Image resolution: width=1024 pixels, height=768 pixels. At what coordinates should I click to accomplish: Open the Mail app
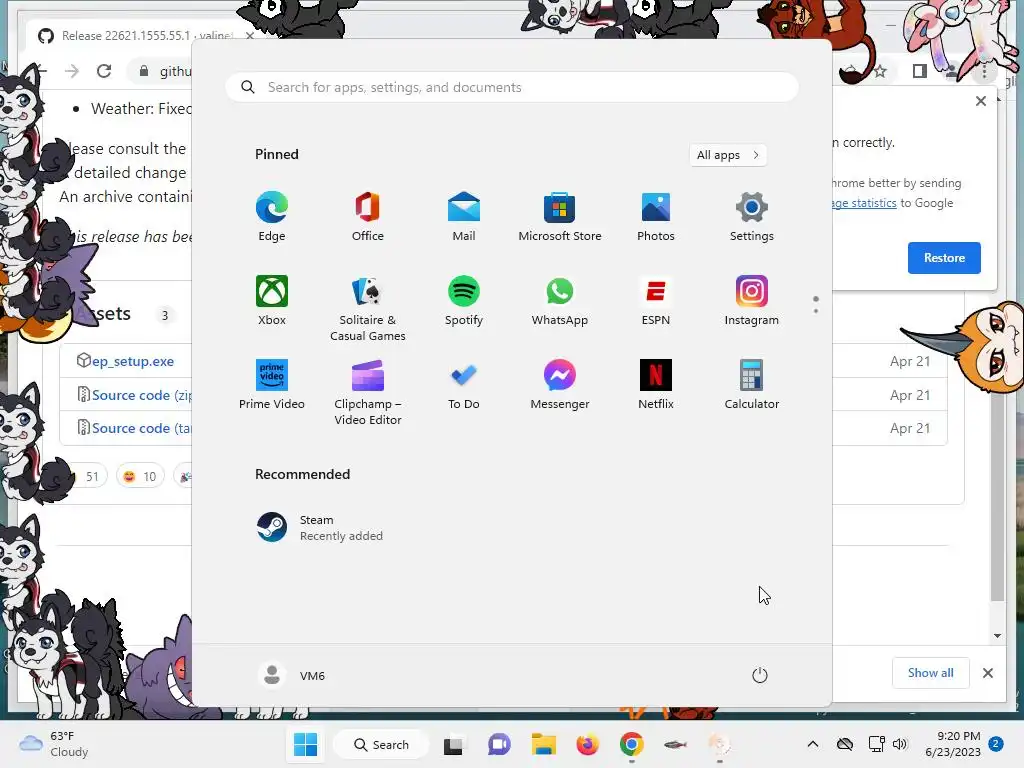[x=464, y=217]
